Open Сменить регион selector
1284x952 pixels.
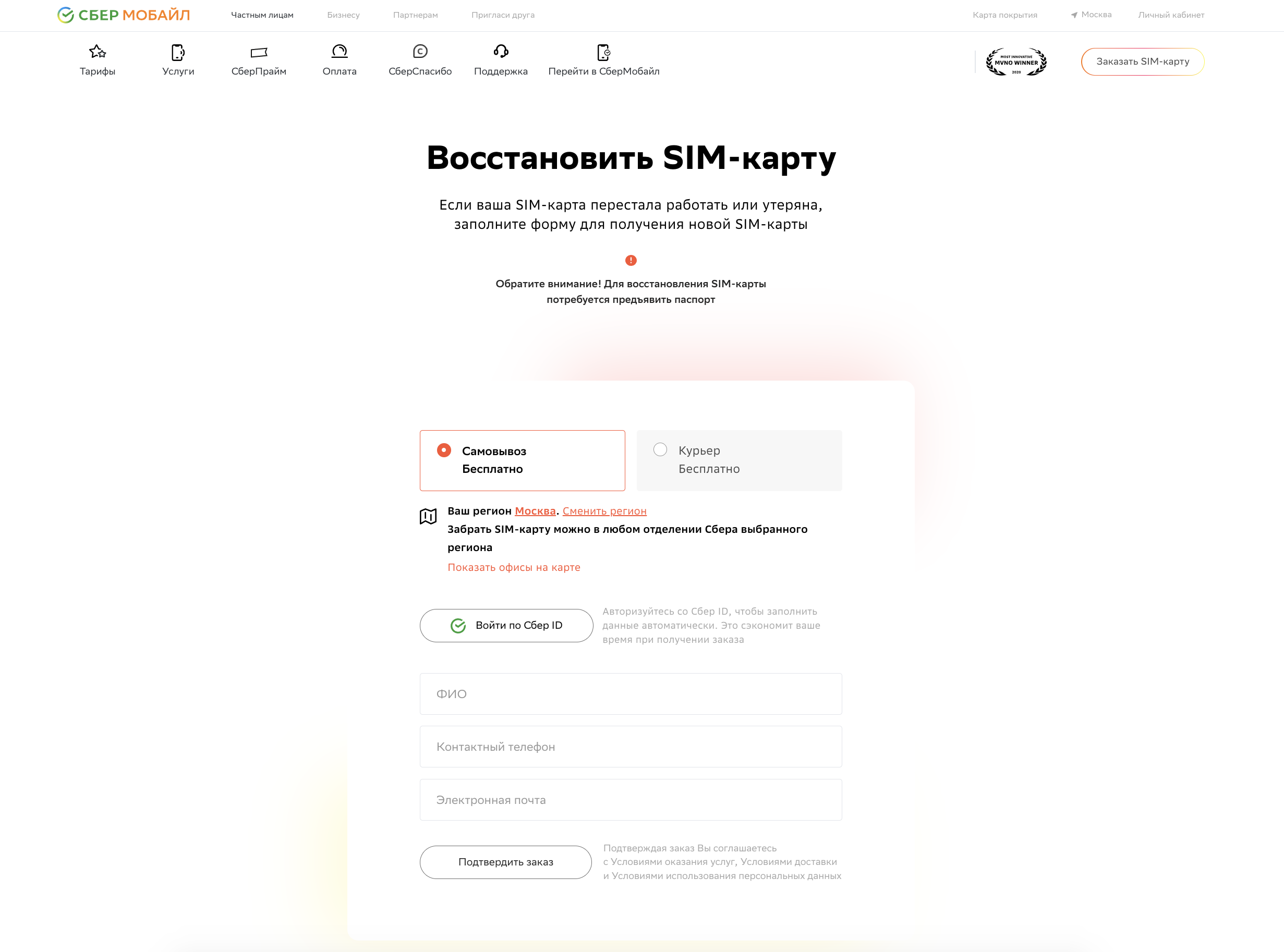(604, 510)
